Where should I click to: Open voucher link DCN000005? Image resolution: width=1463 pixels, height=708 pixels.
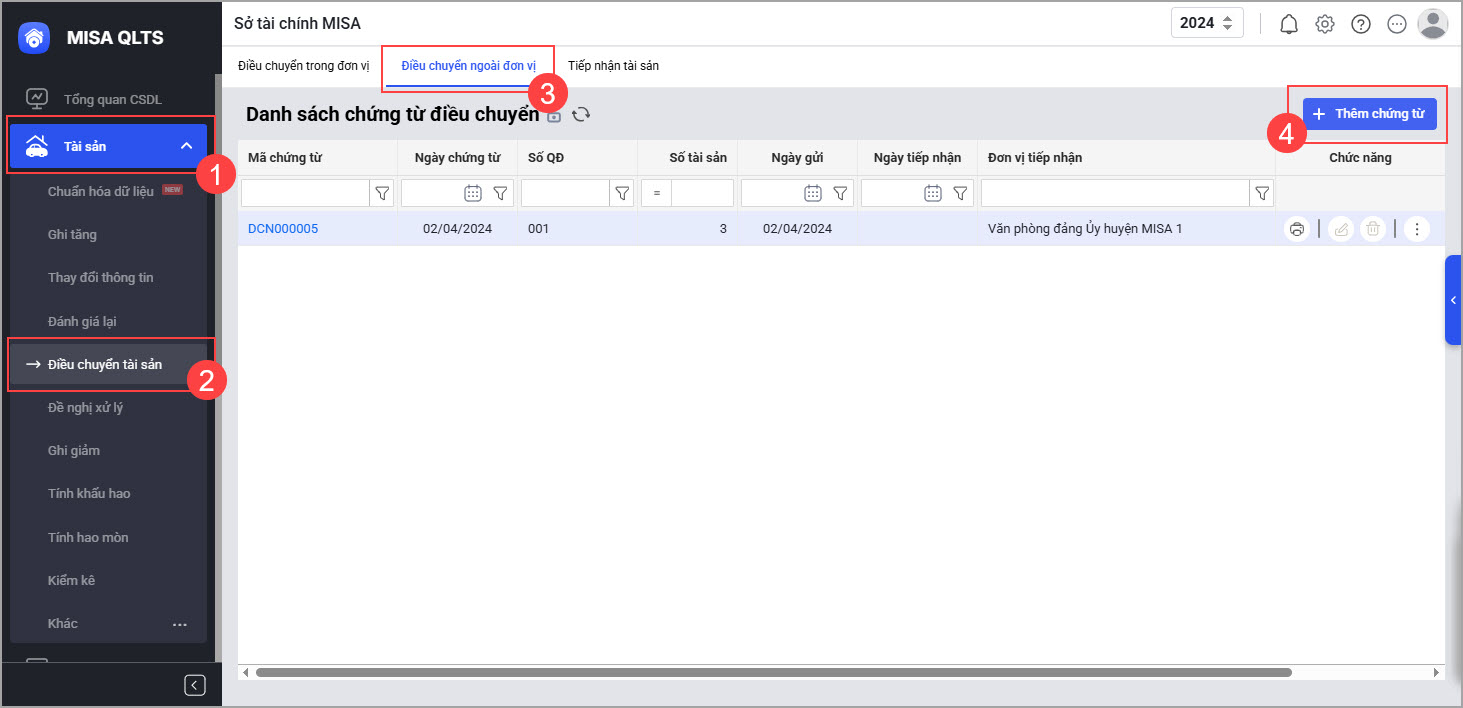tap(283, 229)
